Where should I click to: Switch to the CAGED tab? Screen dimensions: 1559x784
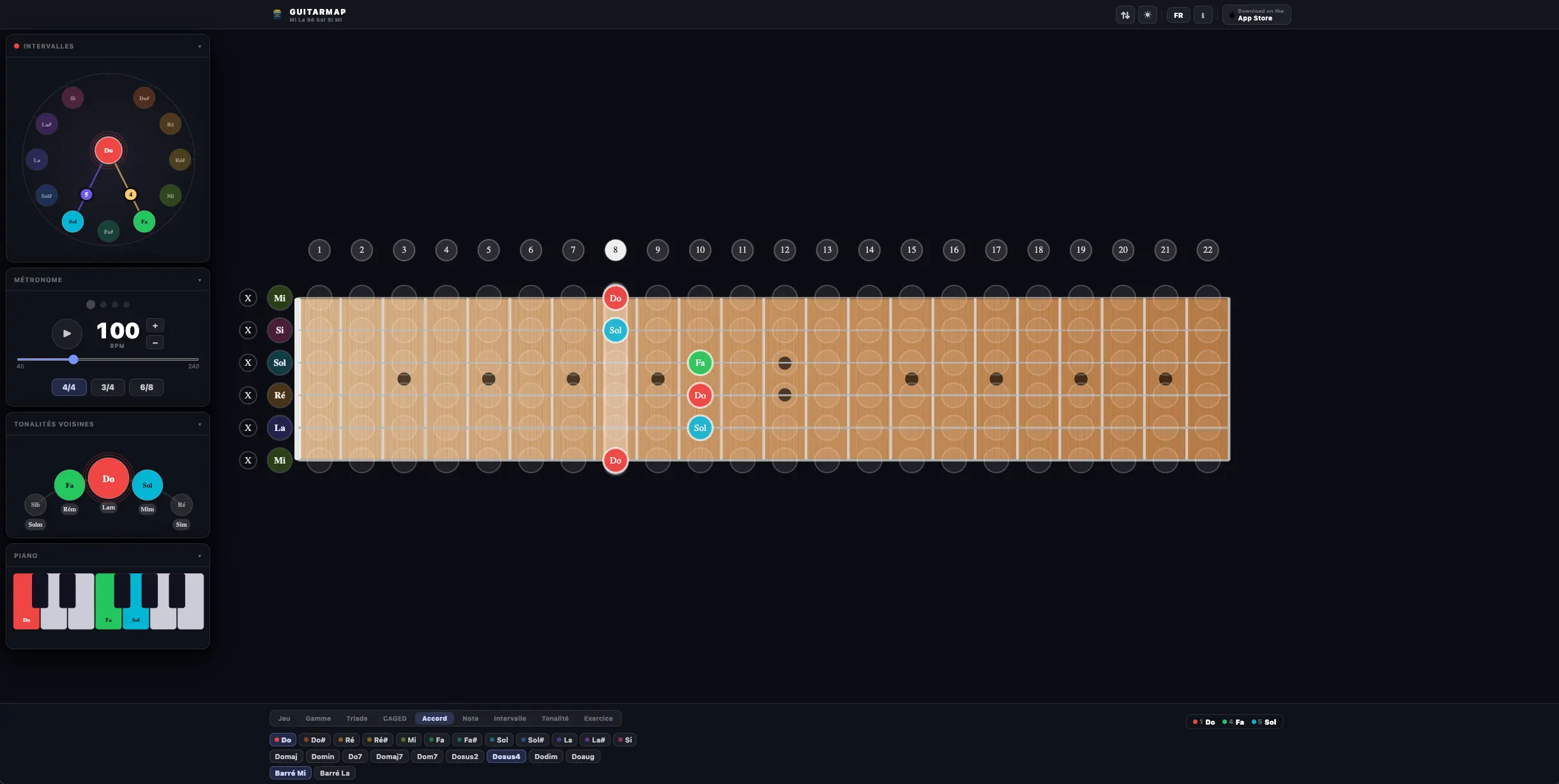395,718
